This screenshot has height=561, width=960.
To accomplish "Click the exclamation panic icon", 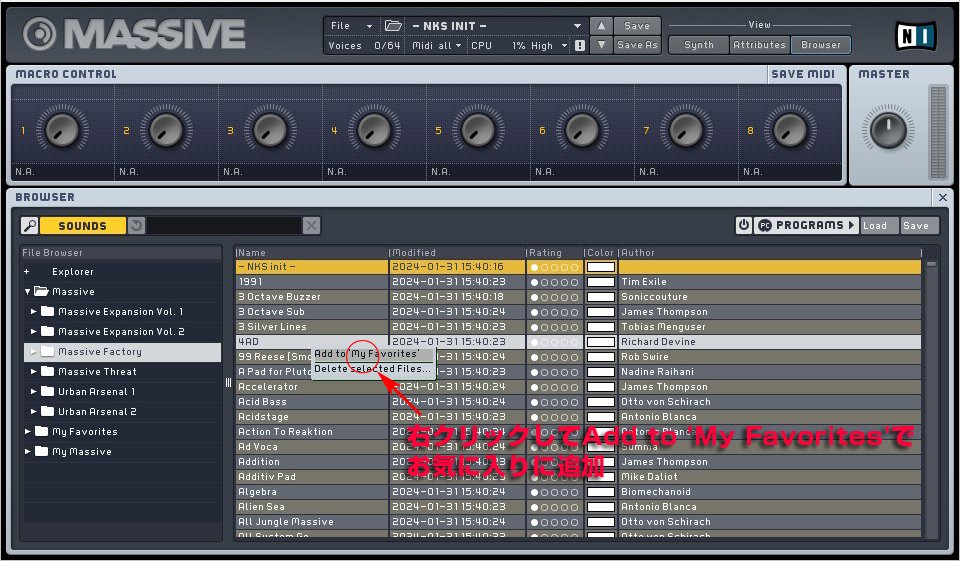I will (580, 45).
